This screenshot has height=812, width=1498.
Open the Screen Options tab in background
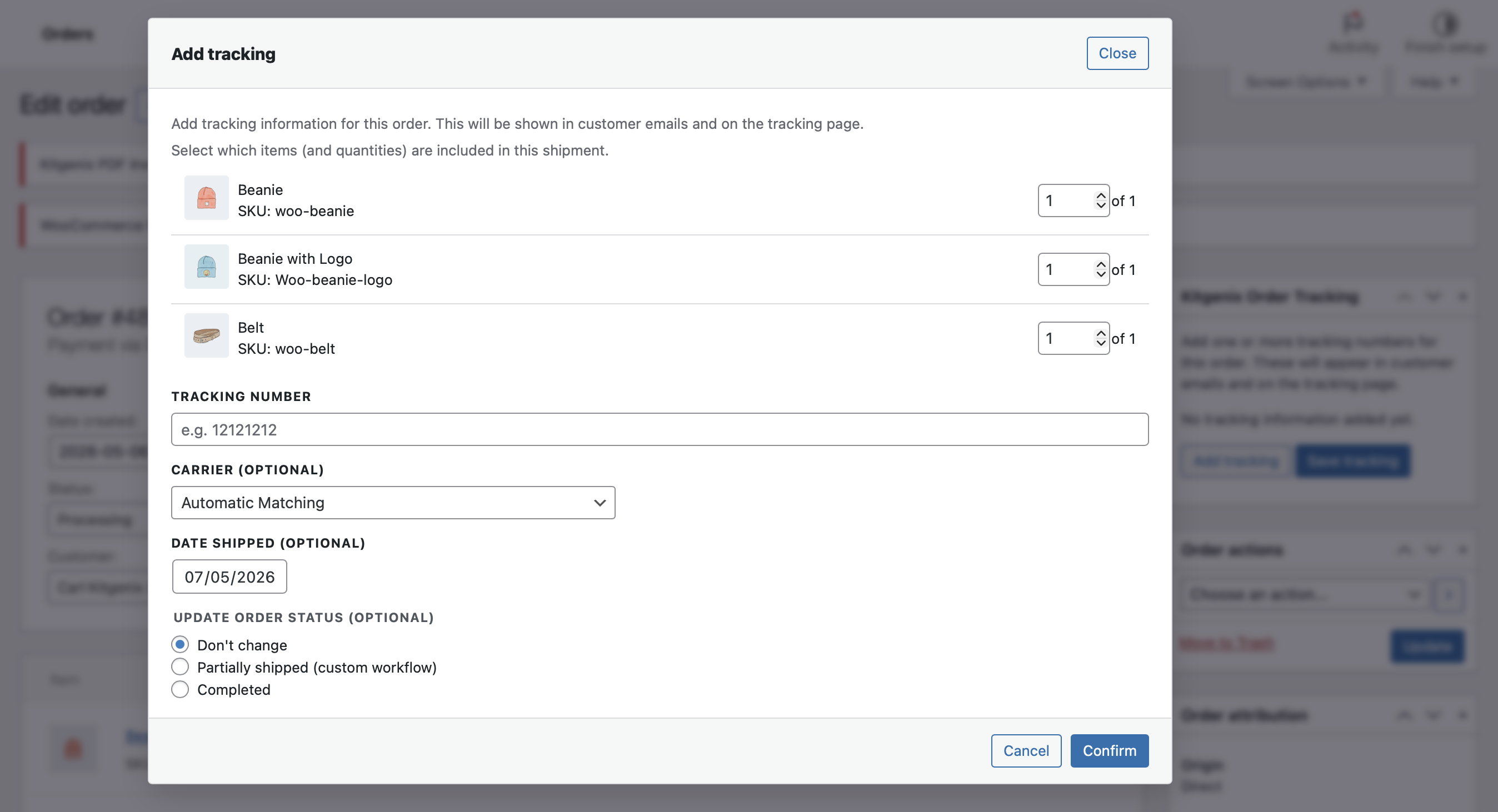coord(1305,82)
